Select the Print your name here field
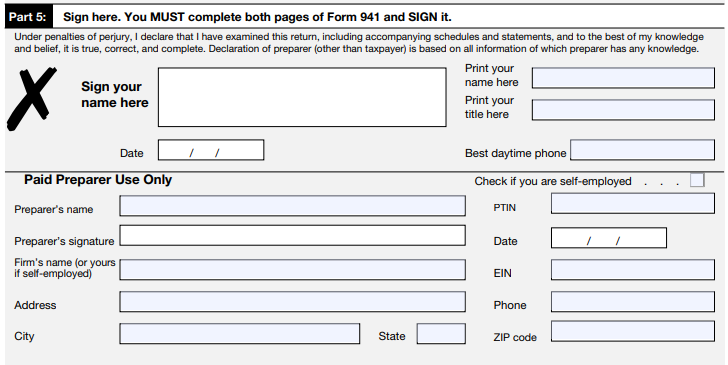The height and width of the screenshot is (365, 728). pyautogui.click(x=624, y=78)
